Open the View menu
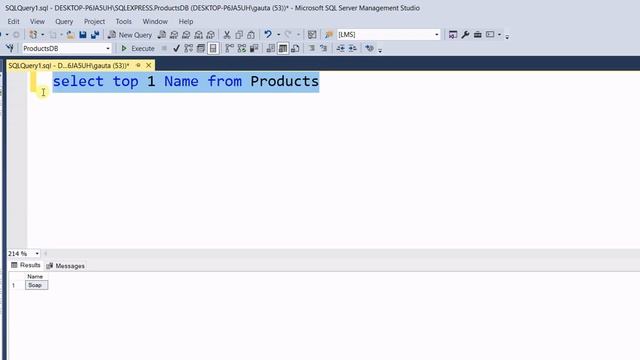Screen dimensions: 640x360 [x=37, y=21]
